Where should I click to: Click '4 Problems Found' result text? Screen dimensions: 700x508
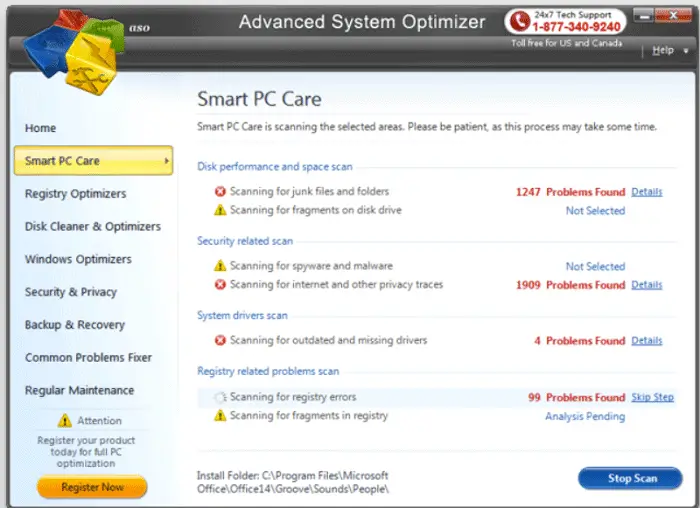(579, 341)
